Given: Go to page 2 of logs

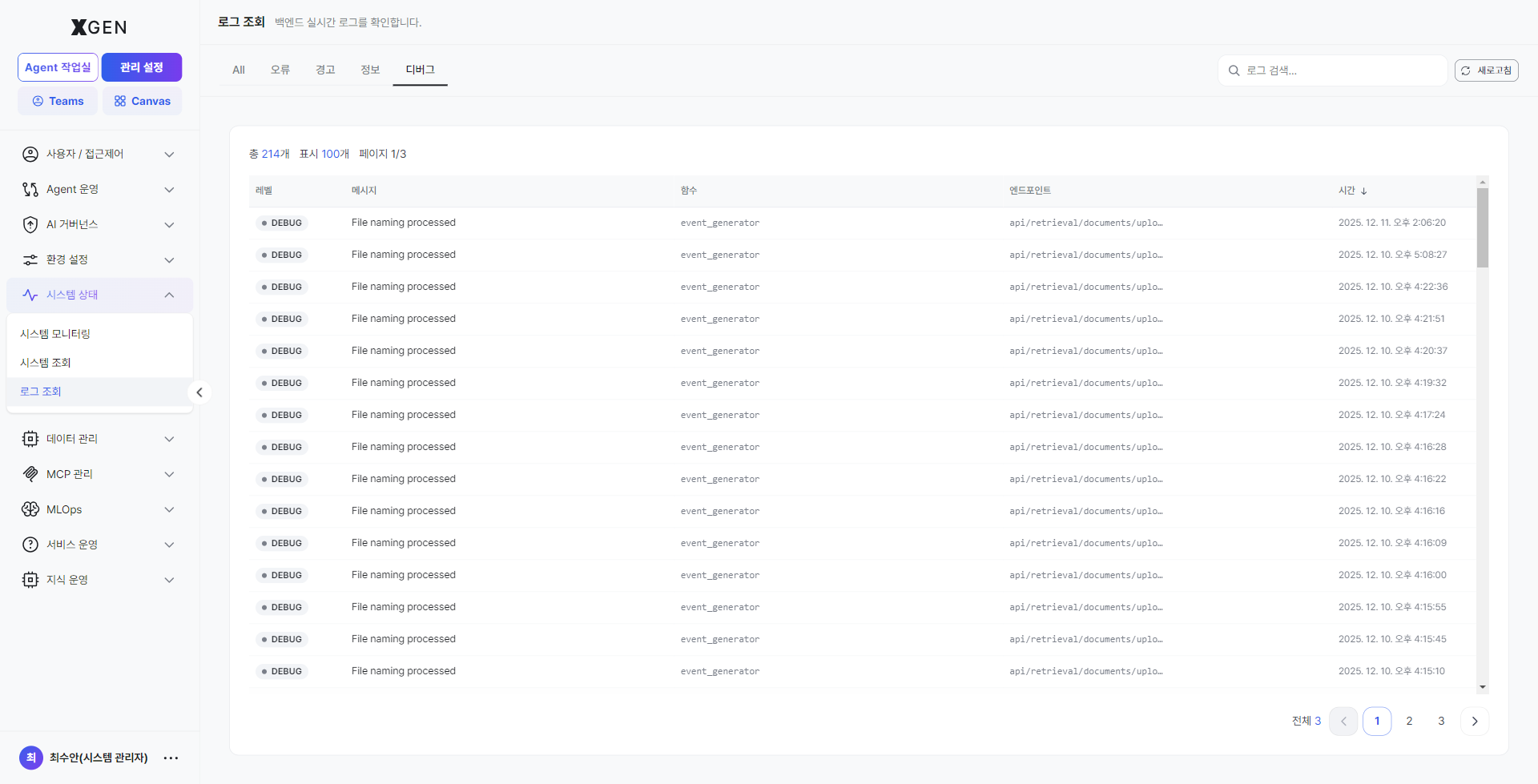Looking at the screenshot, I should pyautogui.click(x=1409, y=721).
